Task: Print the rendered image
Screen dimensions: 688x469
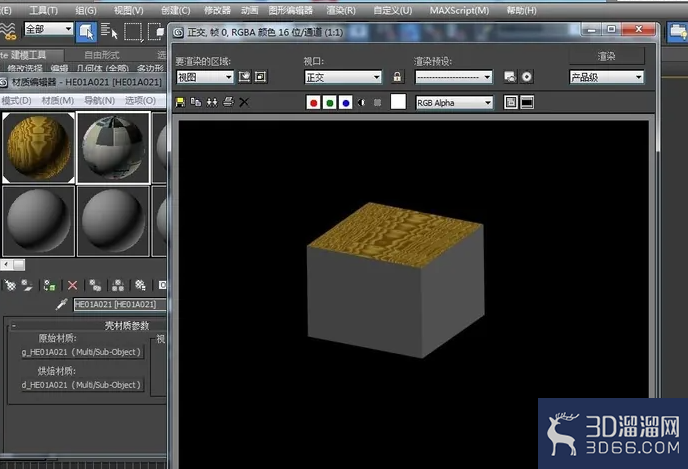Action: coord(228,103)
